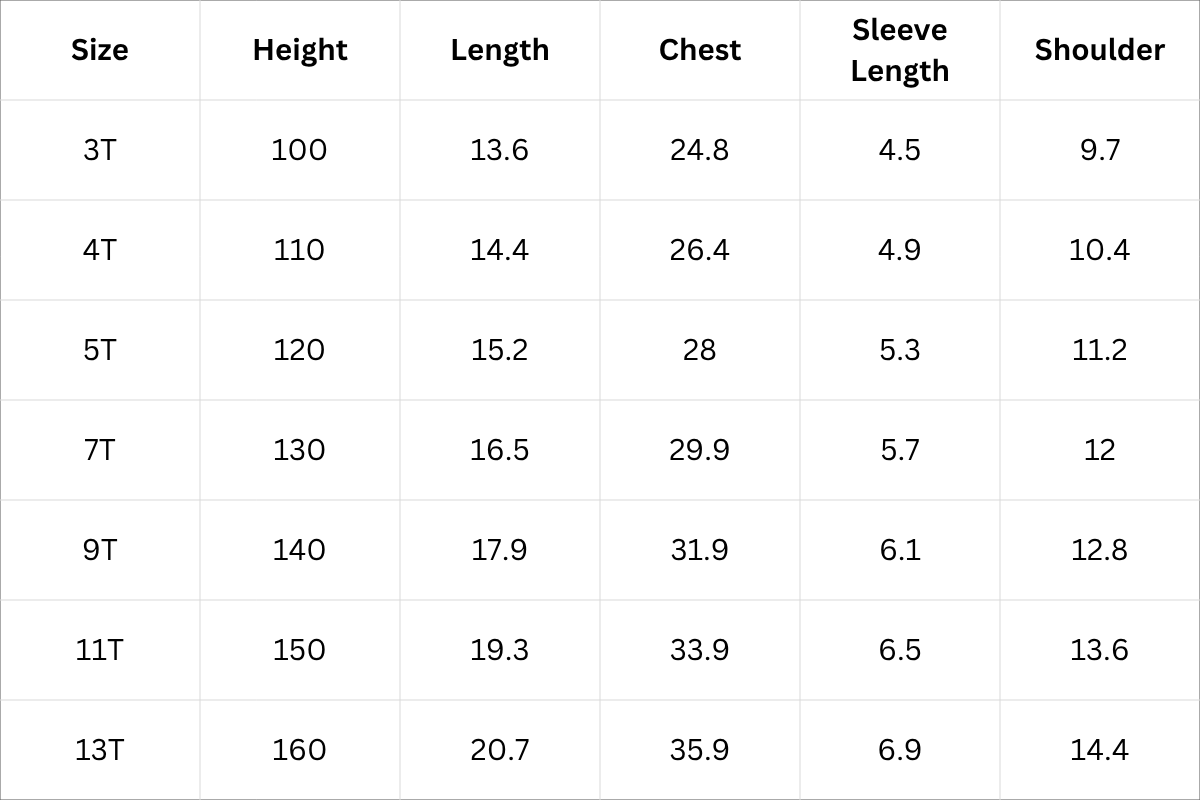Click the 13T size cell
Screen dimensions: 1200x800
(x=100, y=750)
